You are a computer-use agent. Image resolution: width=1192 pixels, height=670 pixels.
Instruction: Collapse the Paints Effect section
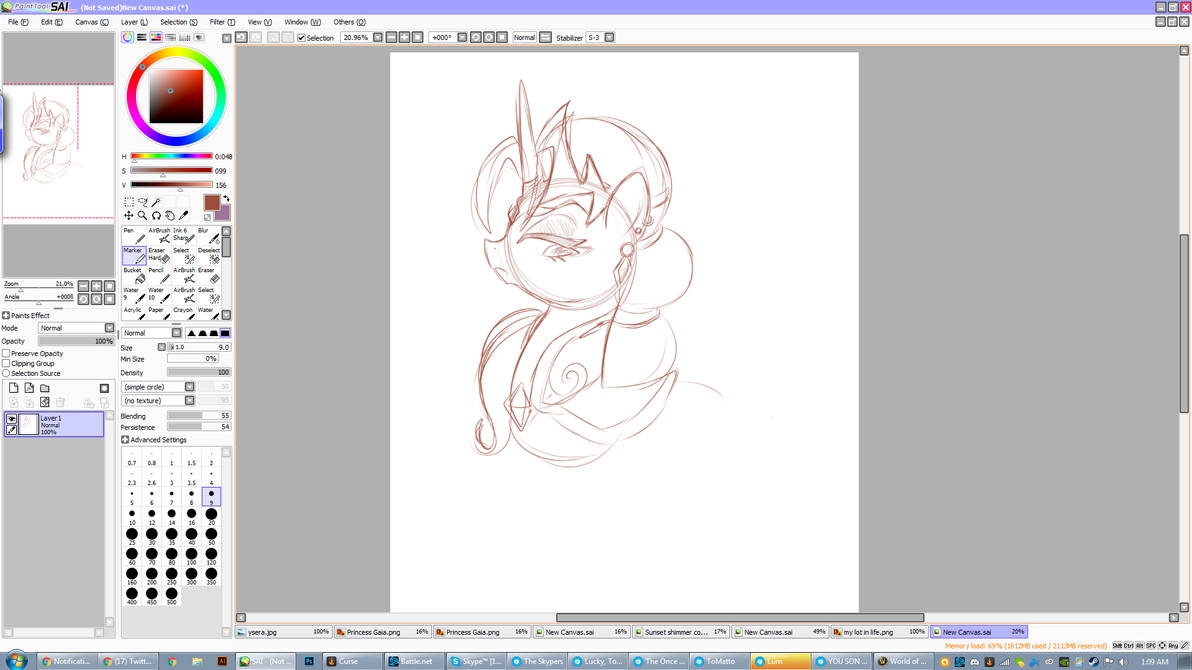(x=6, y=316)
